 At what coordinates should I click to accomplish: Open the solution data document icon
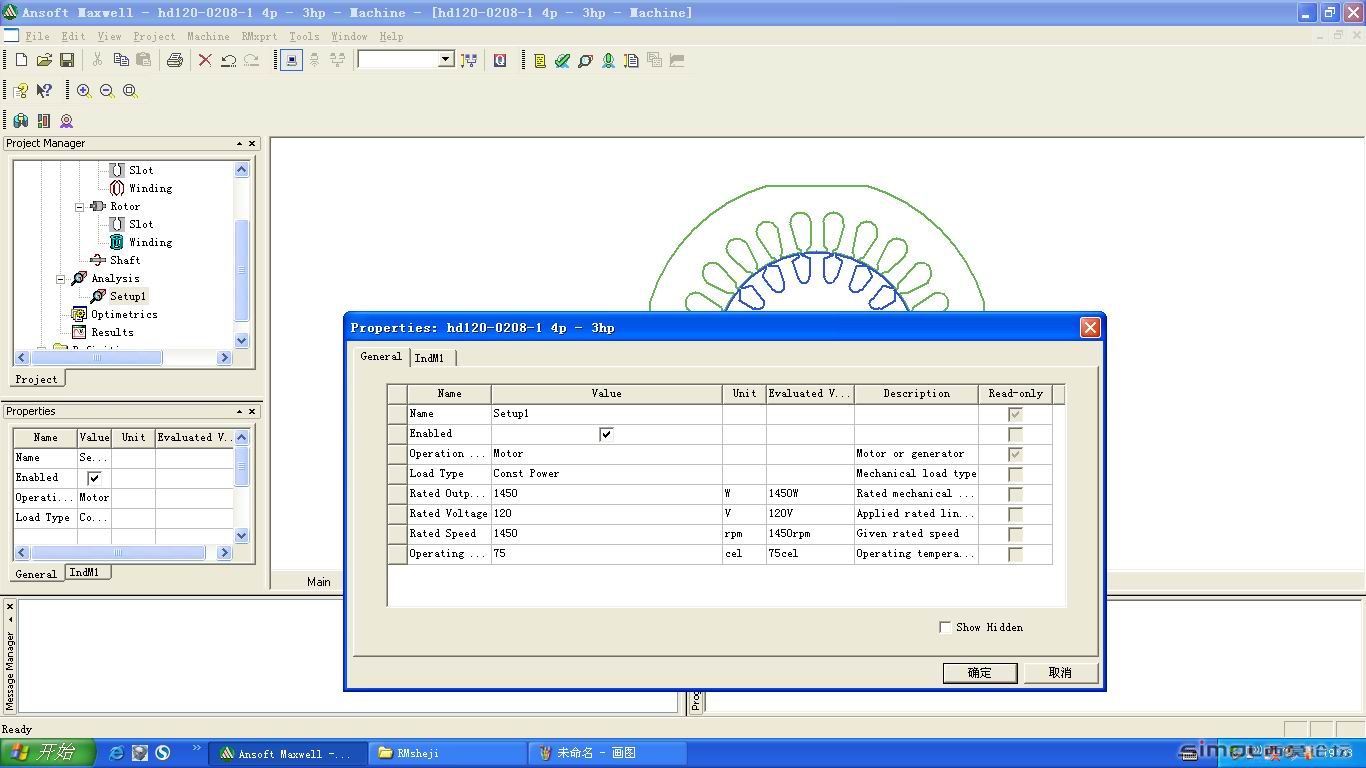631,60
